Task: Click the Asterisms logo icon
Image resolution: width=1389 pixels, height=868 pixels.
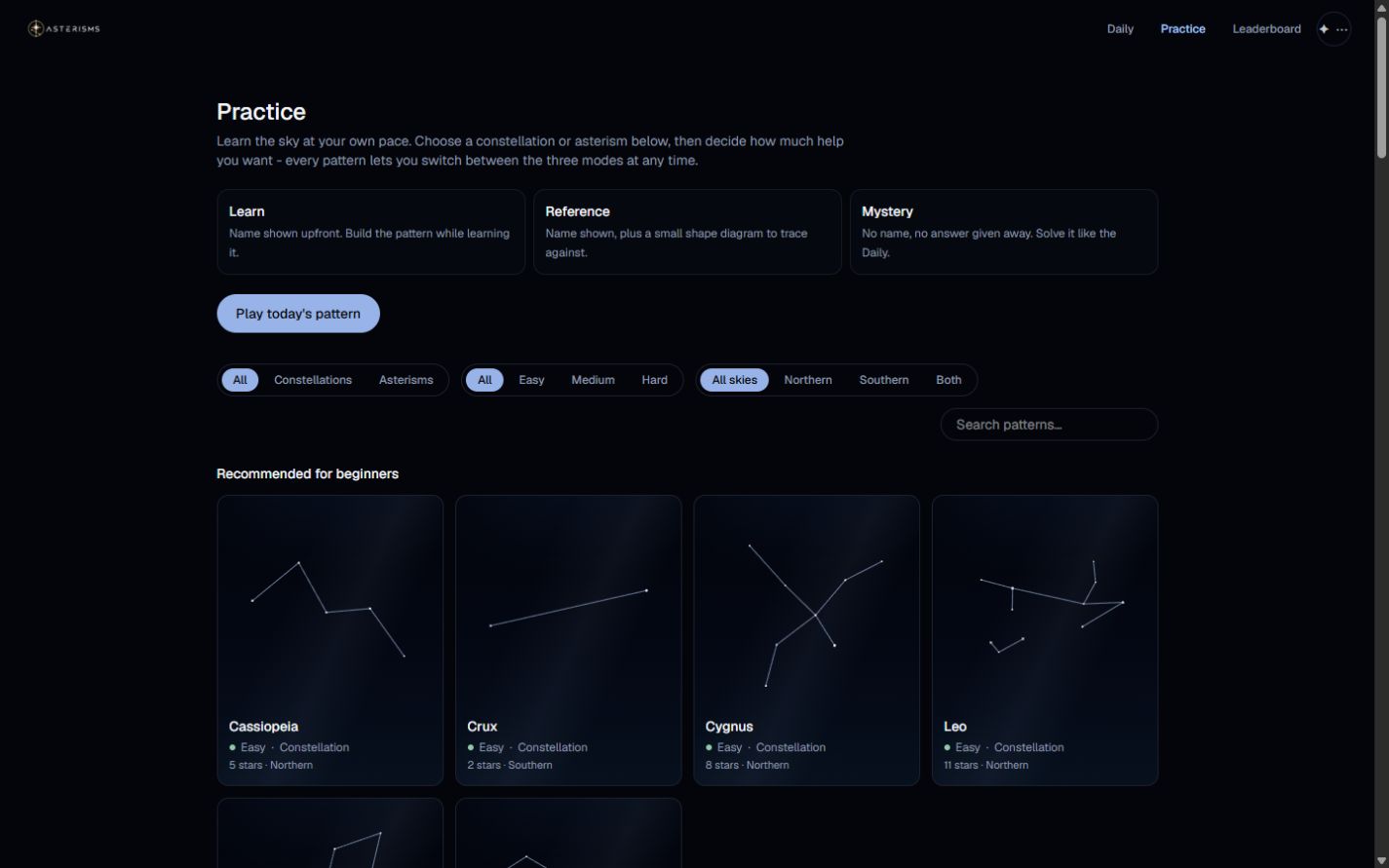Action: tap(36, 29)
